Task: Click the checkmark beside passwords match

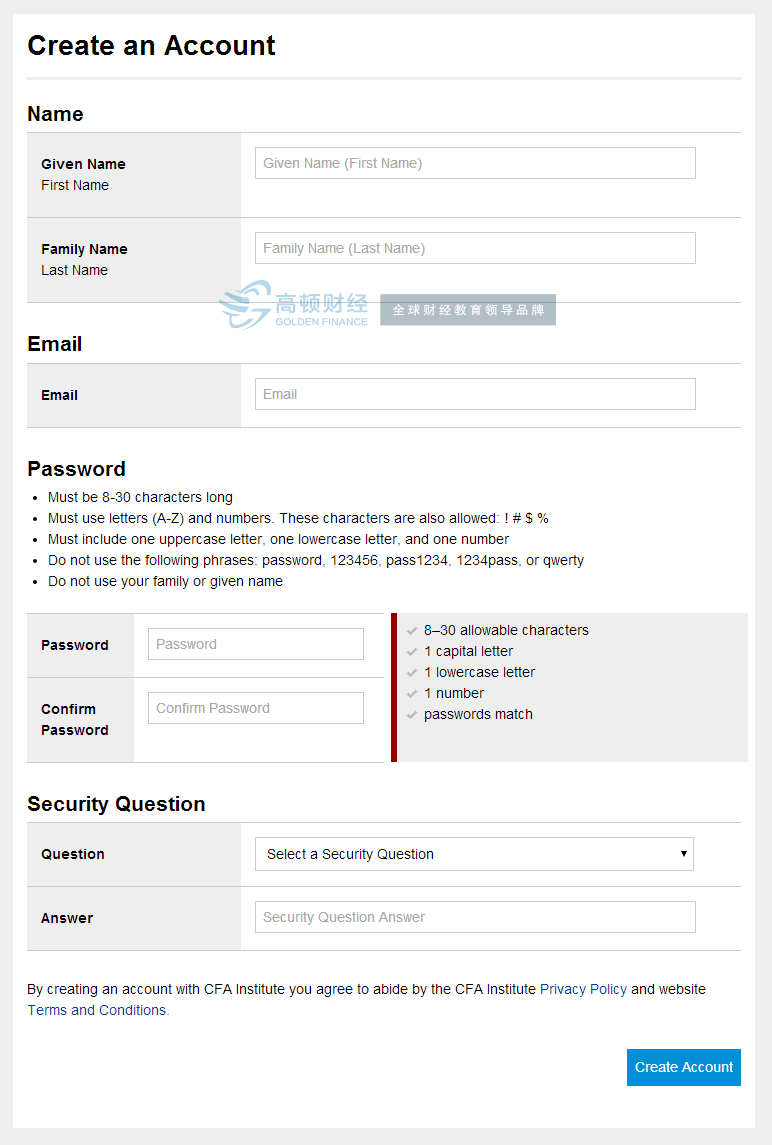Action: point(412,715)
